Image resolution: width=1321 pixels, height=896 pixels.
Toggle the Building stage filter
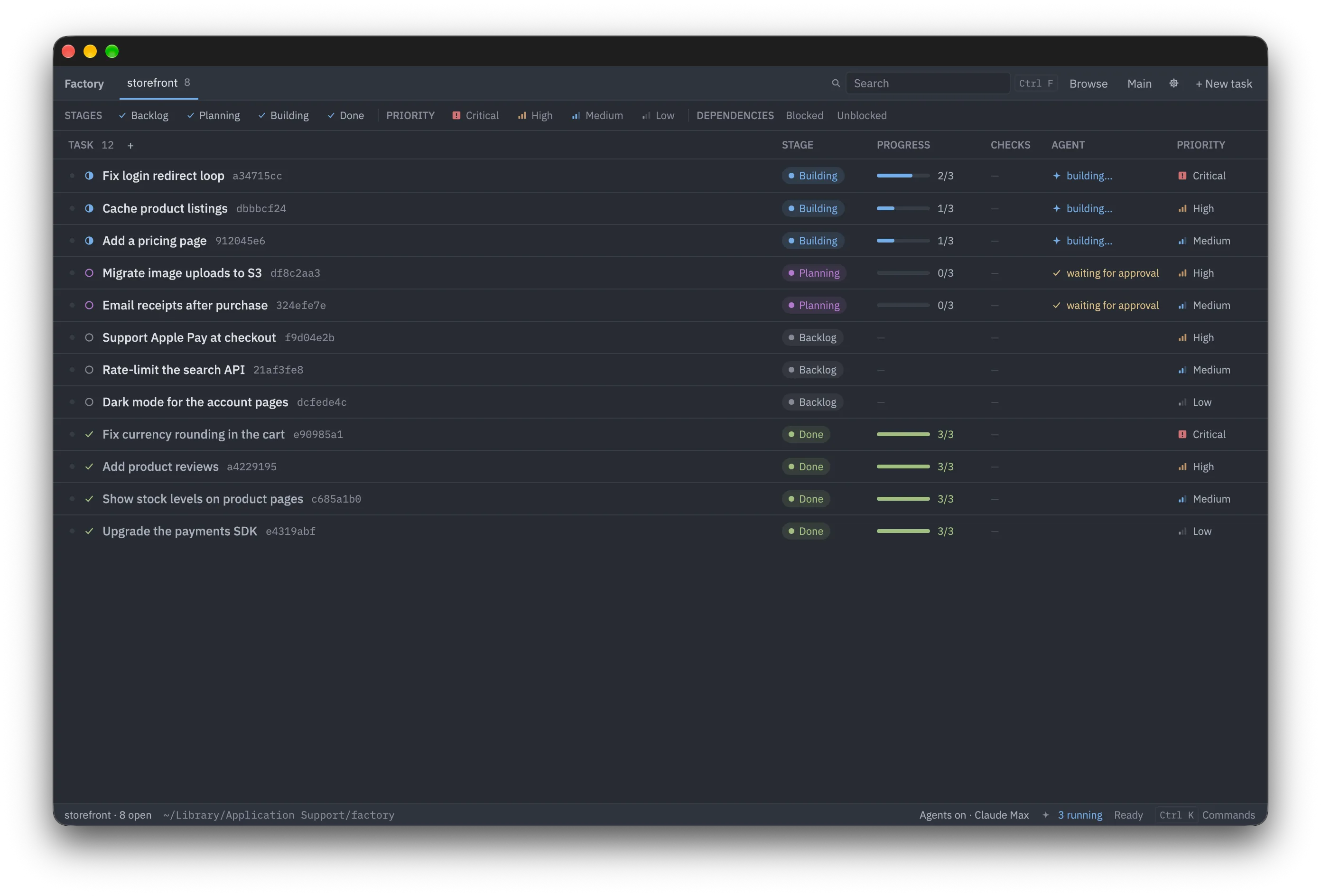[x=283, y=115]
